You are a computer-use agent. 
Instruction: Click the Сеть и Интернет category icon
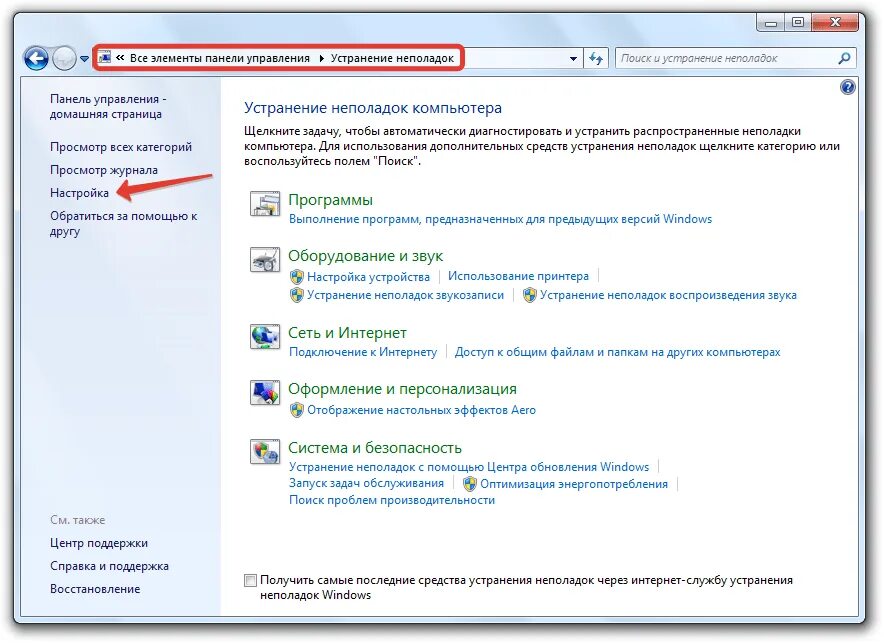[x=265, y=337]
